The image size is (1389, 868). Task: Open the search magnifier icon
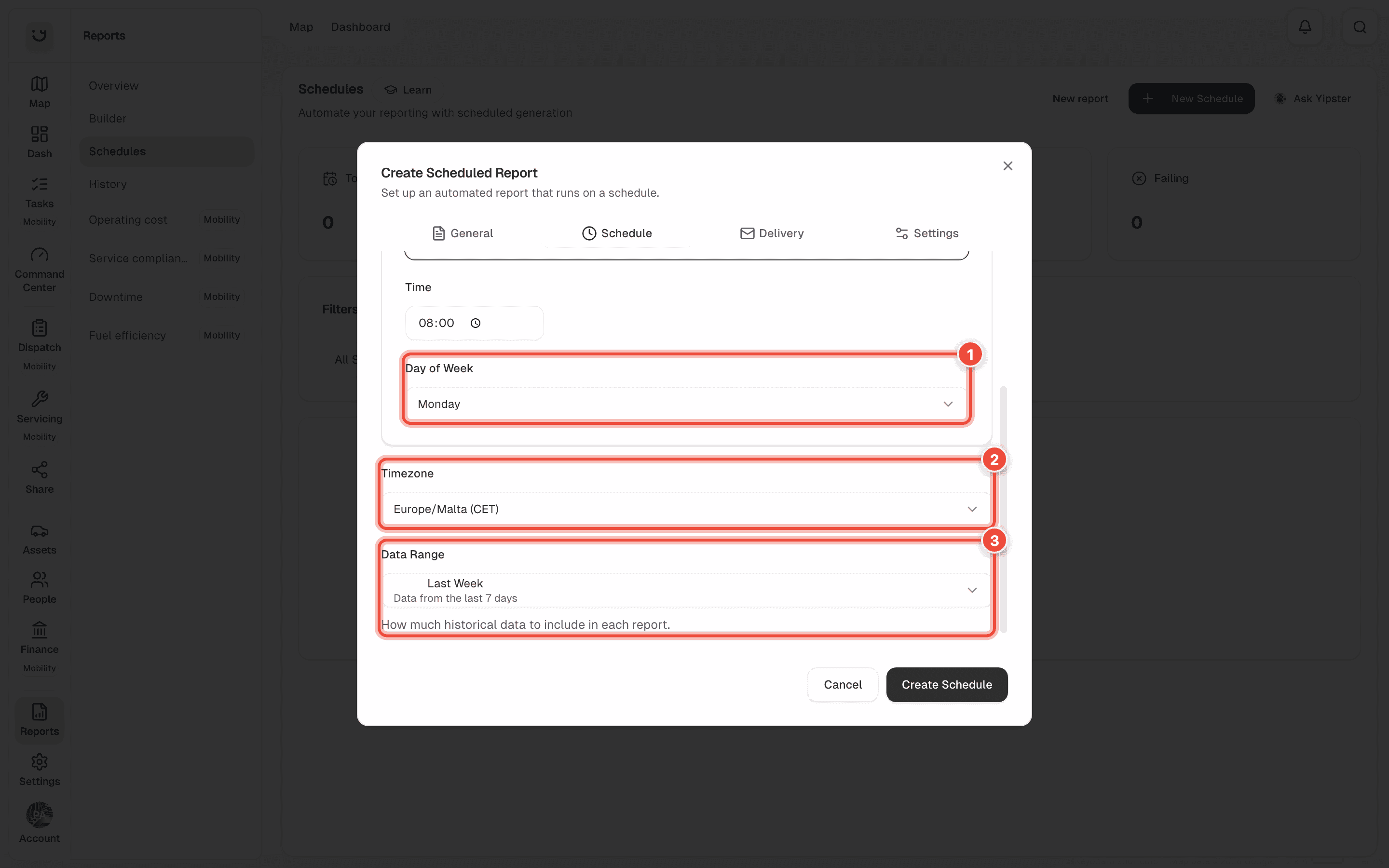pos(1359,27)
